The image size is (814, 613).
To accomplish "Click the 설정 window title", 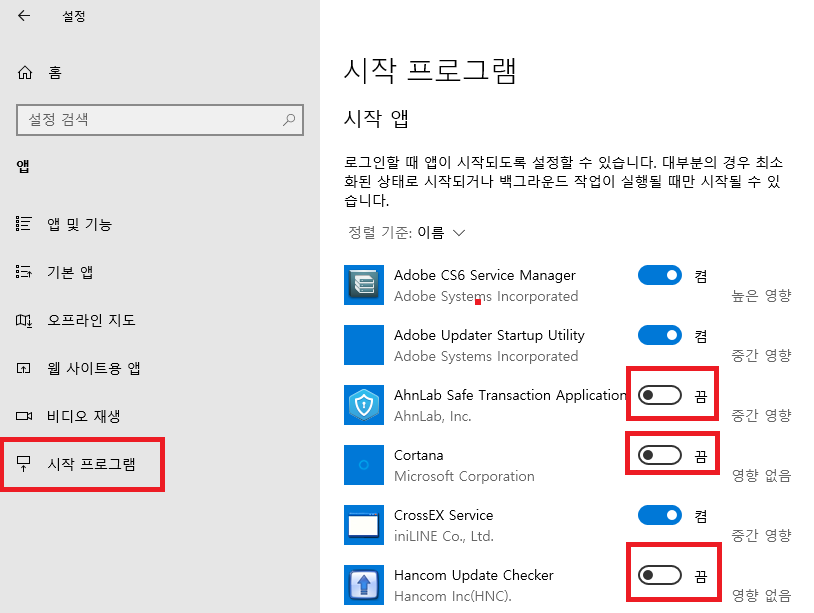I will coord(74,16).
